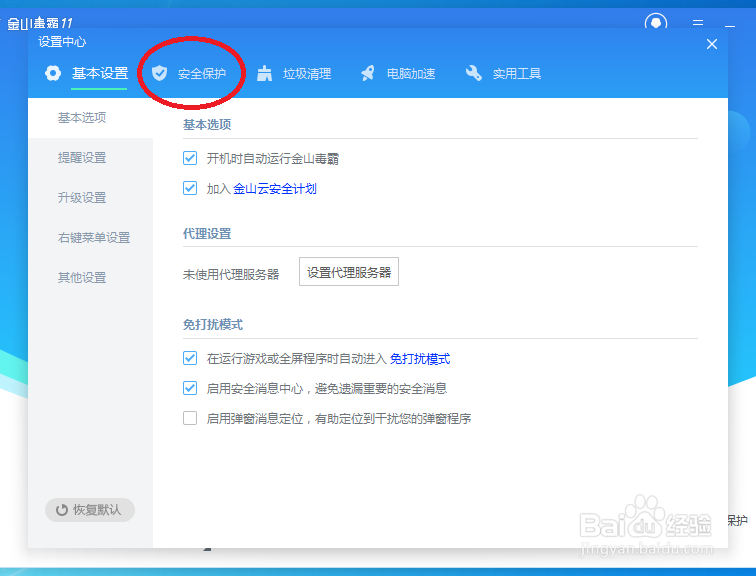756x576 pixels.
Task: Open the 实用工具 tab
Action: coord(516,74)
